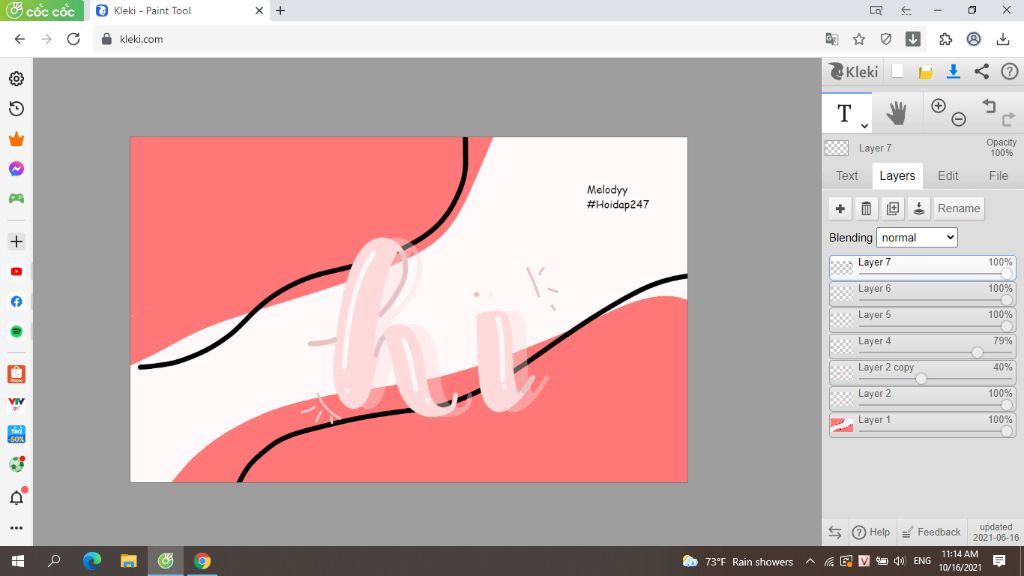
Task: Open a new browser tab
Action: [x=280, y=10]
